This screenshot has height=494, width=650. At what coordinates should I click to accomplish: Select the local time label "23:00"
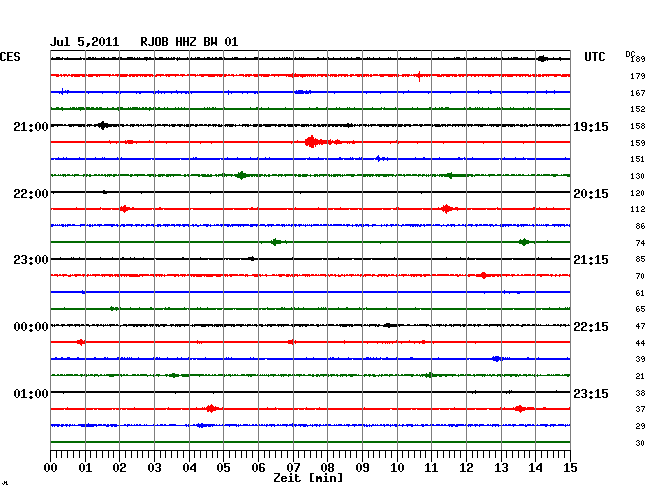[x=31, y=260]
